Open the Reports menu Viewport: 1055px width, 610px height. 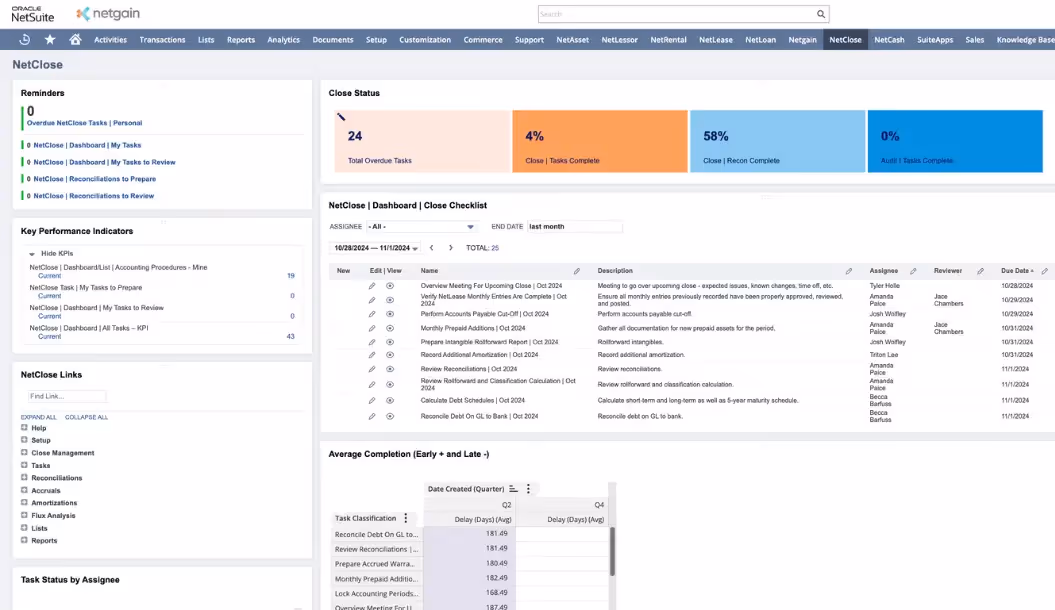coord(241,40)
